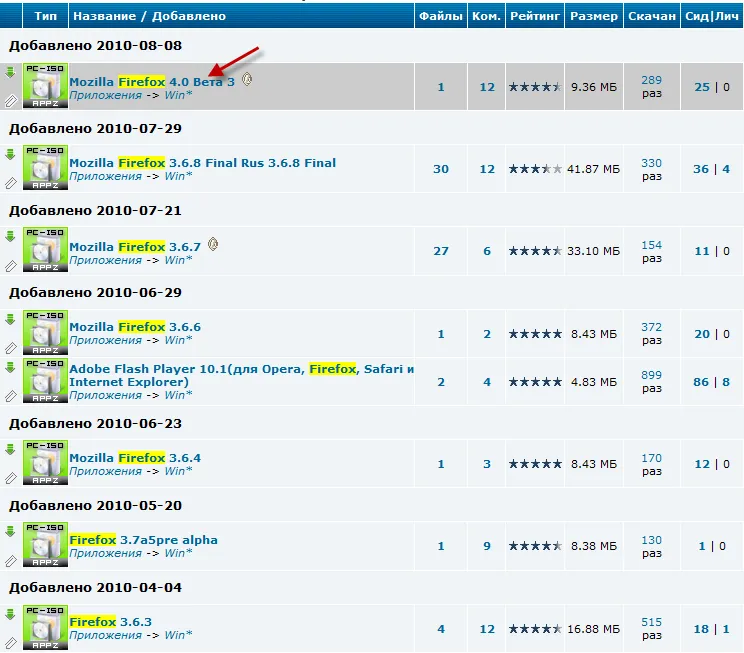Open Adobe Flash Player 10.1 torrent link
The width and height of the screenshot is (744, 653).
(x=242, y=375)
